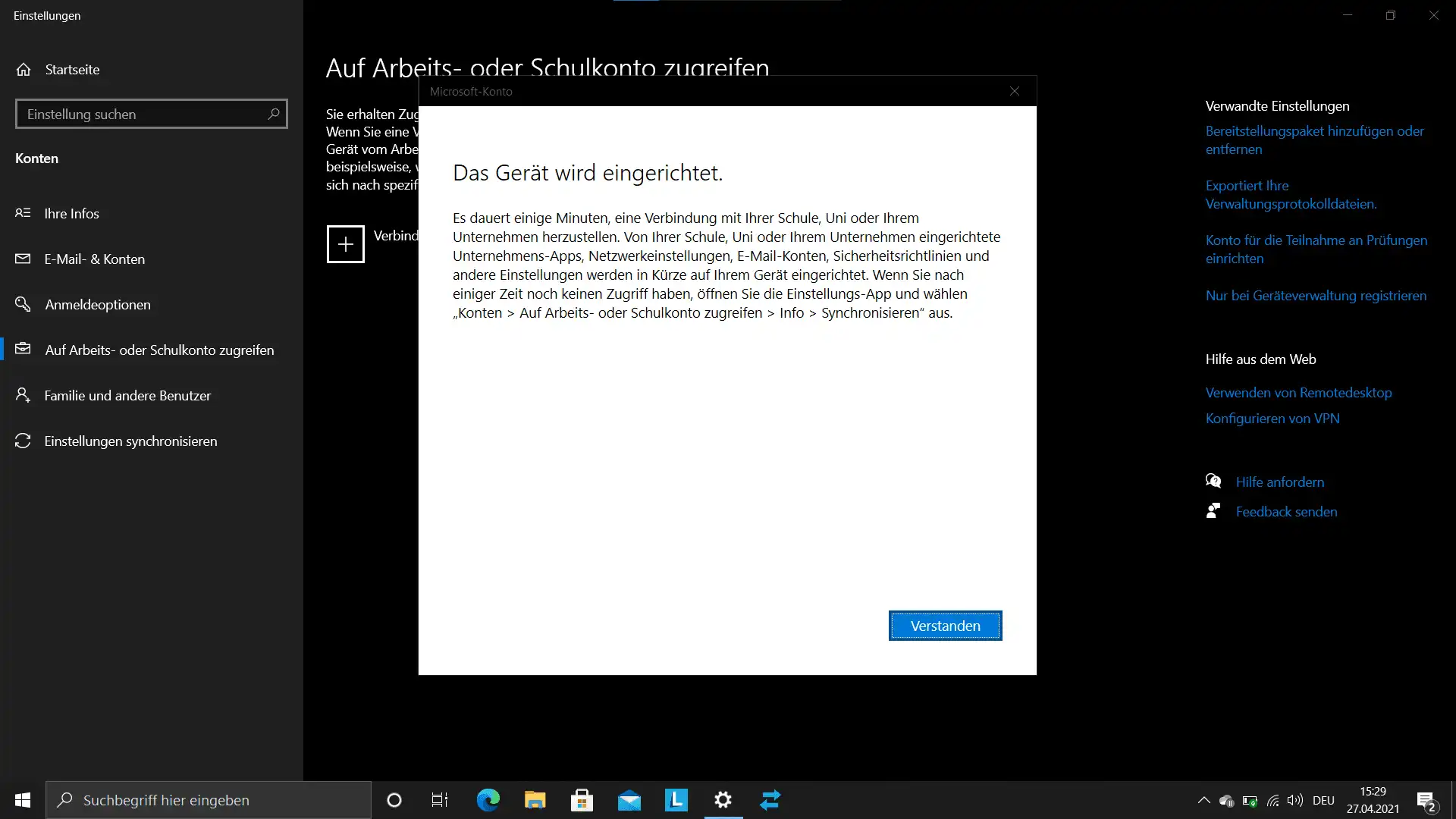The width and height of the screenshot is (1456, 819).
Task: Open Microsoft Store from taskbar
Action: click(582, 800)
